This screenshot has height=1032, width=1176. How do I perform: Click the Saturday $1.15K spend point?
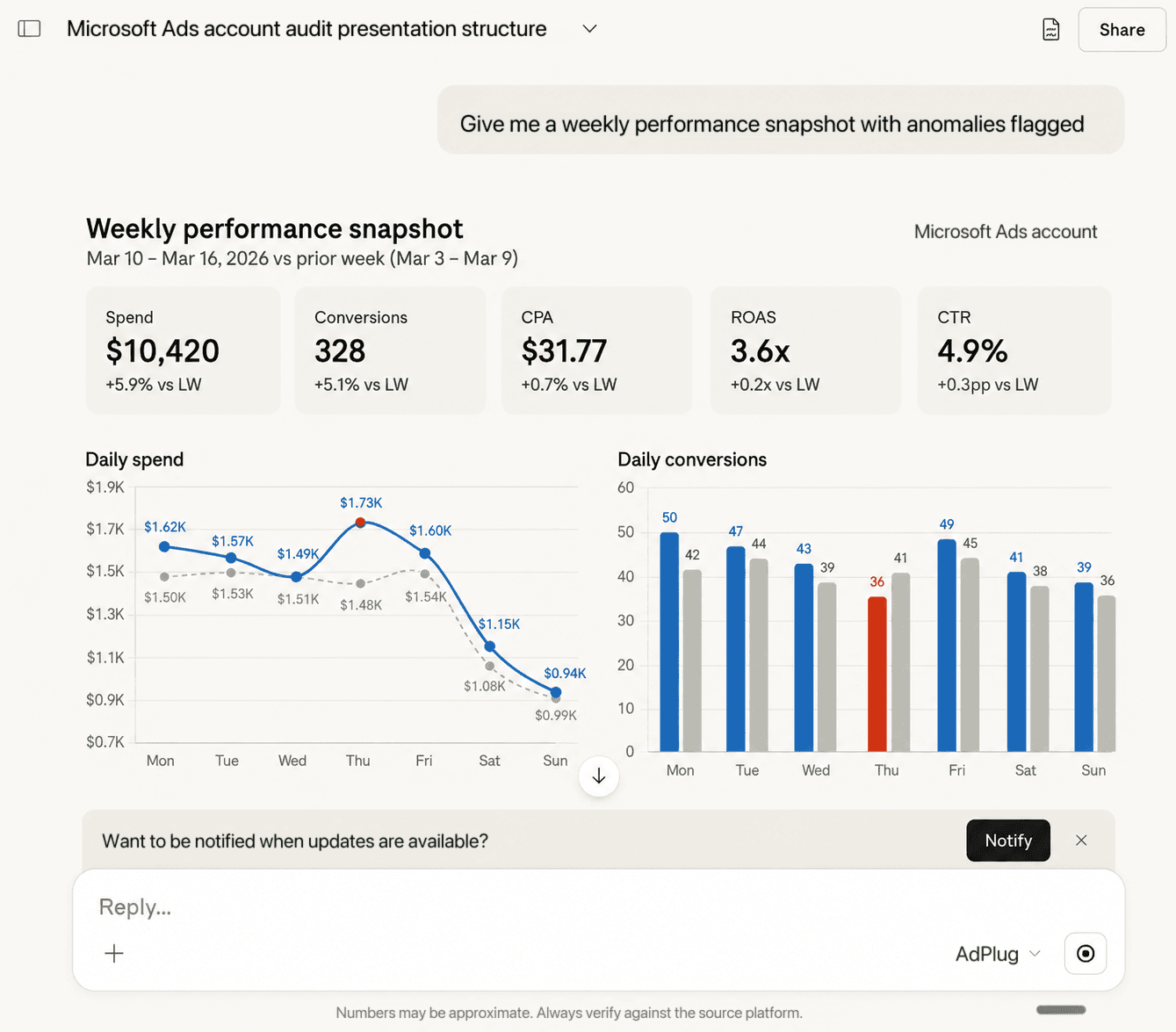[x=490, y=646]
